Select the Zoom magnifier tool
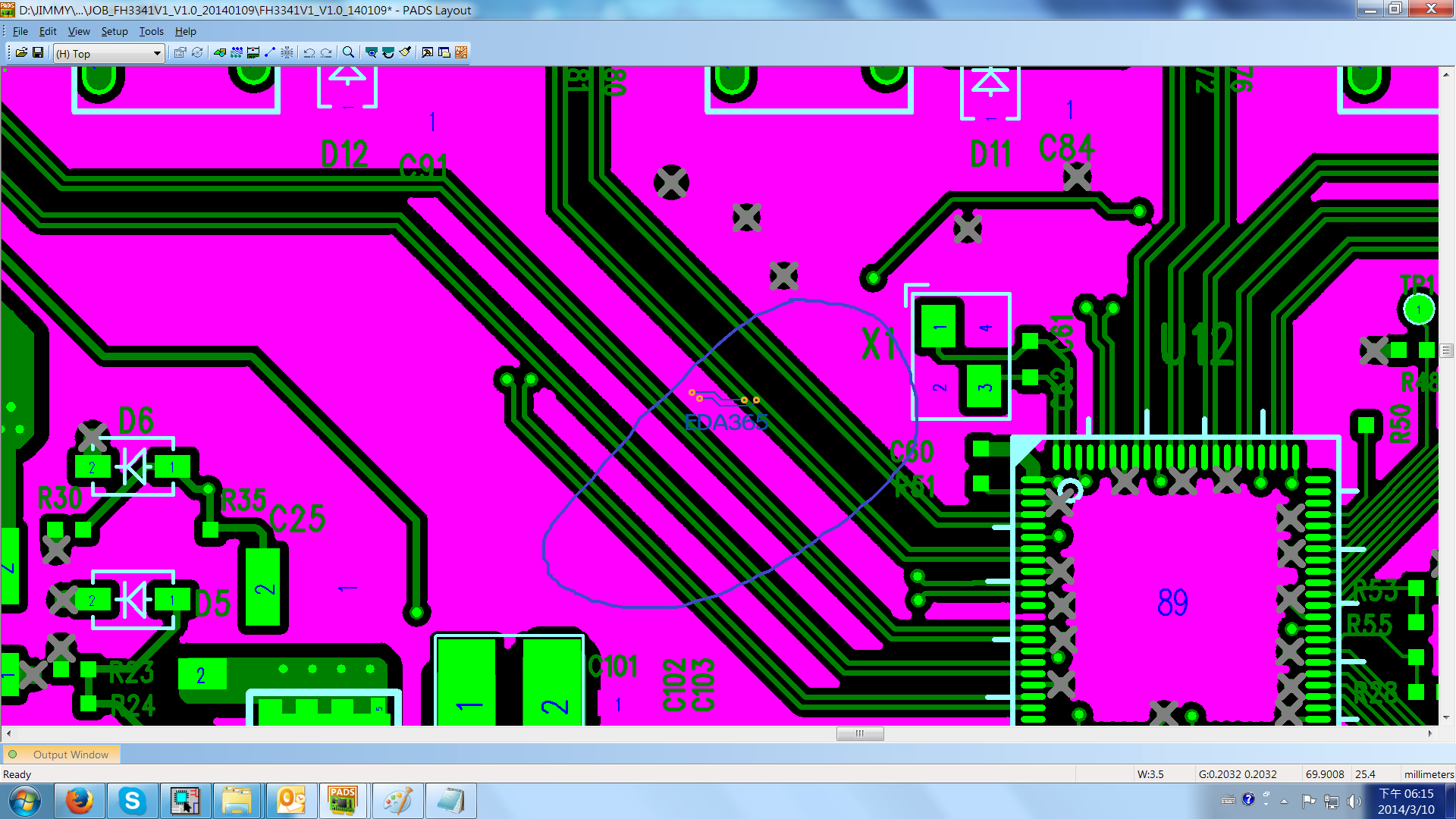Viewport: 1456px width, 819px height. 348,52
